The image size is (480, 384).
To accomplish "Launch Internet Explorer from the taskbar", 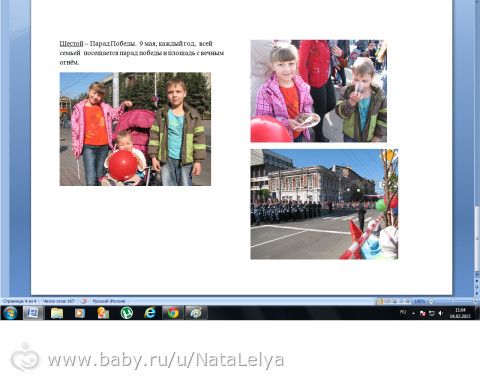I will click(x=150, y=313).
